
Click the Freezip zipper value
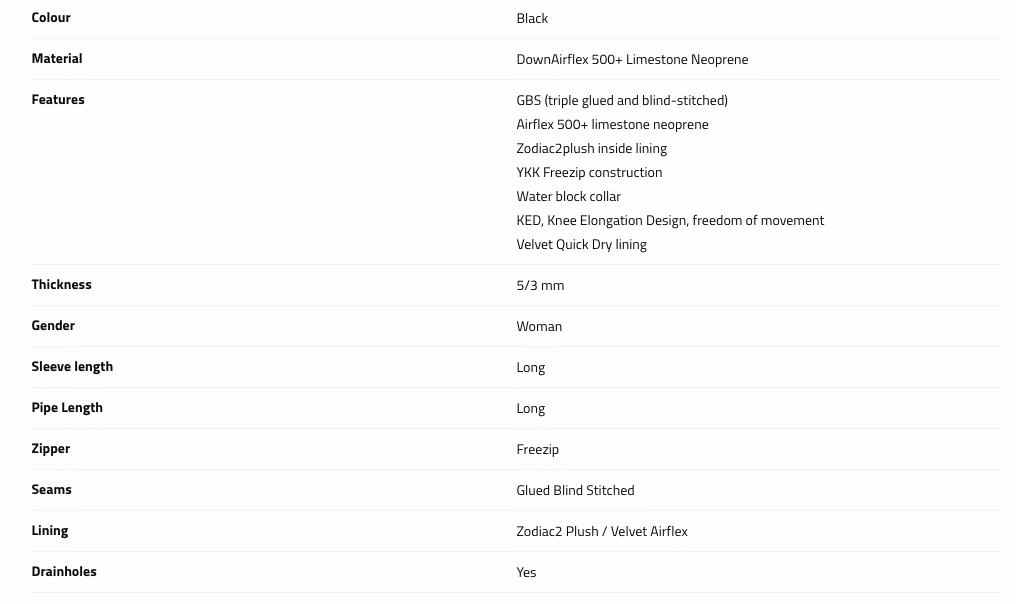click(537, 449)
